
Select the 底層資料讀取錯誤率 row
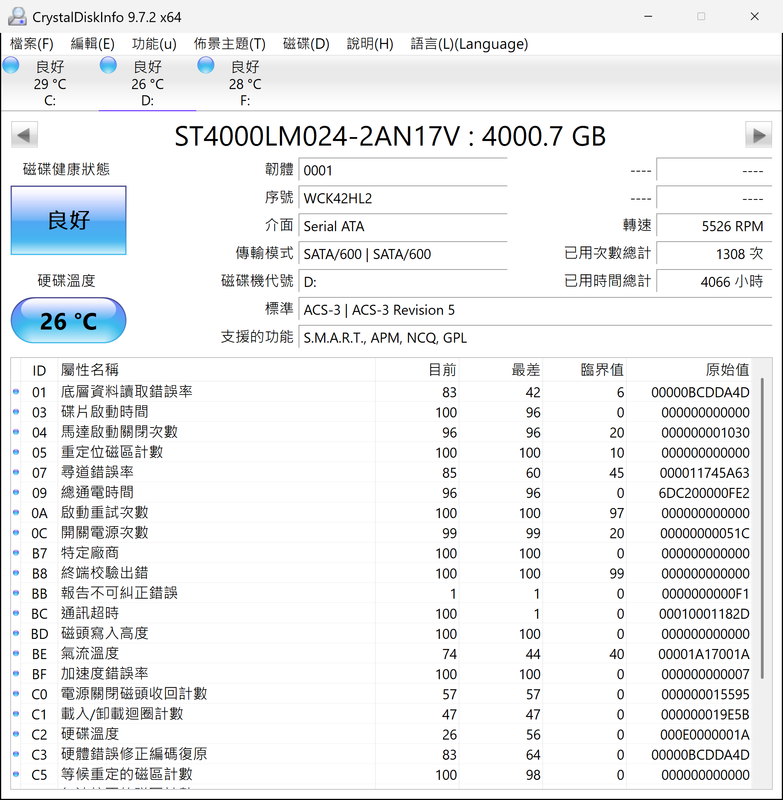point(382,392)
